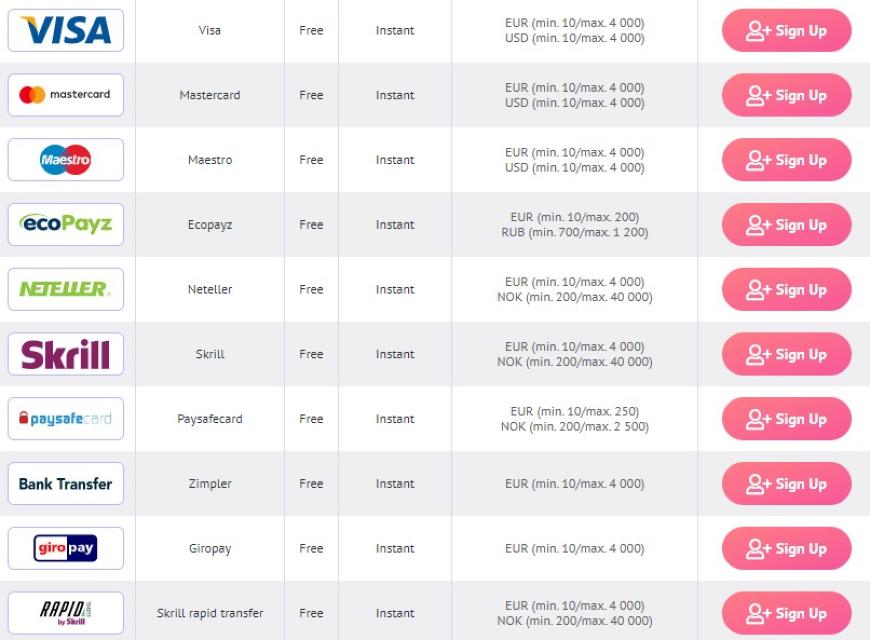
Task: Click the Maestro logo icon
Action: (65, 160)
